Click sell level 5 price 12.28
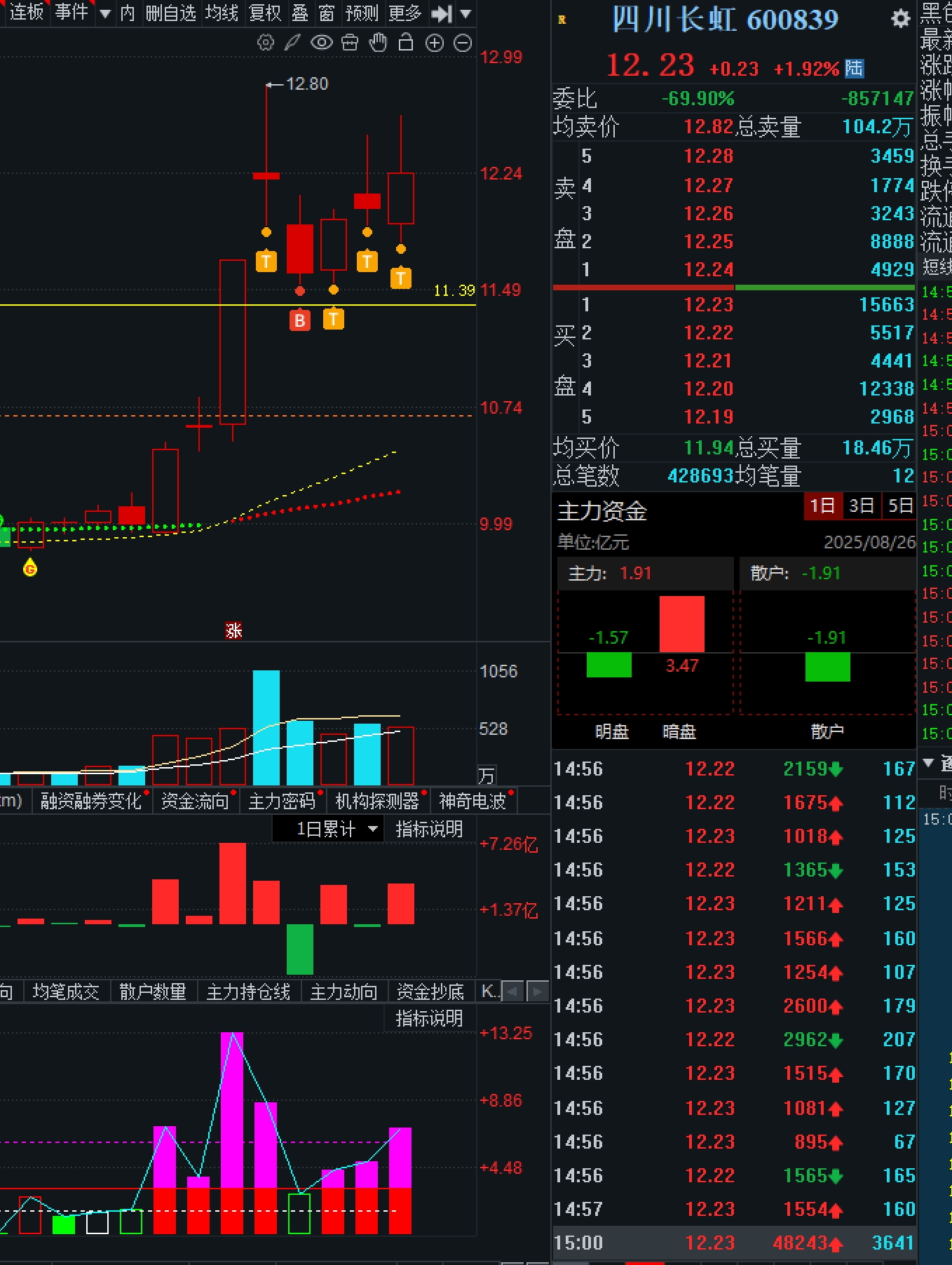 (x=709, y=156)
